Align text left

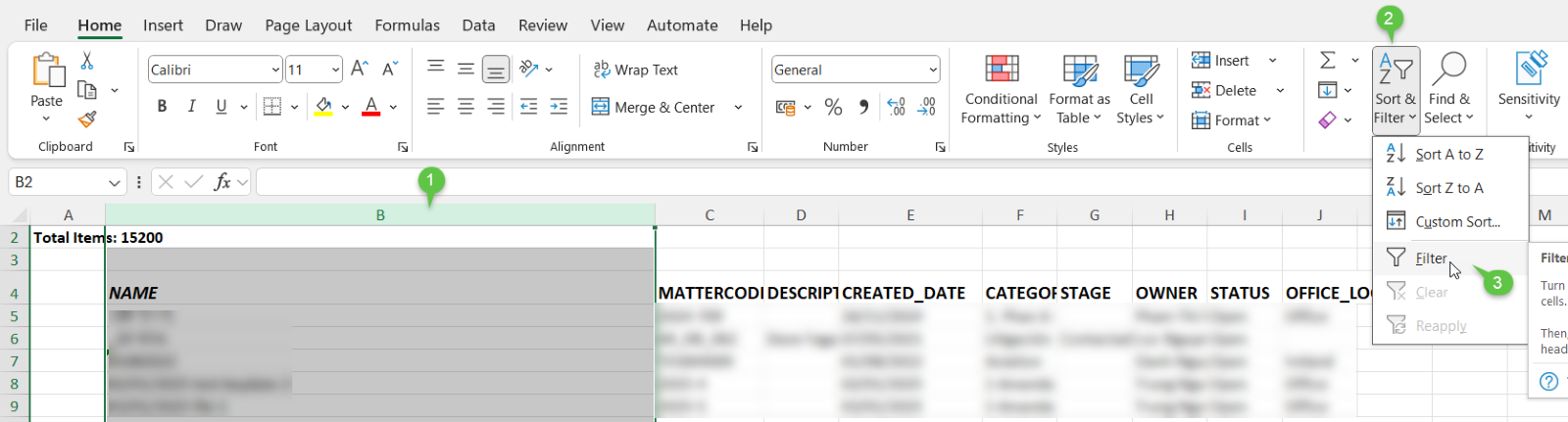pos(436,107)
